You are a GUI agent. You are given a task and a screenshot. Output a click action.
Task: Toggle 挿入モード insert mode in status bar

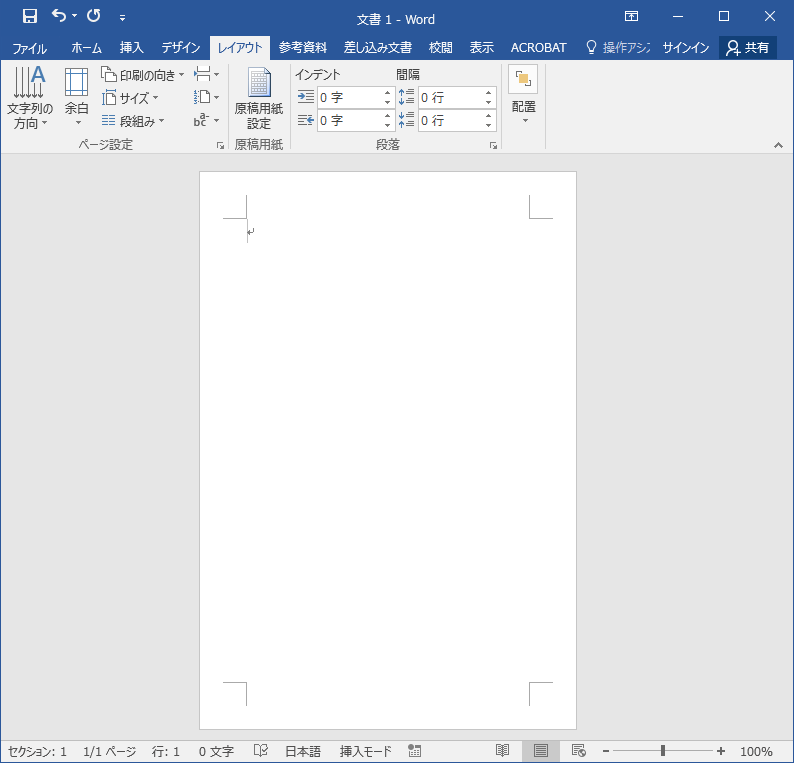tap(366, 751)
